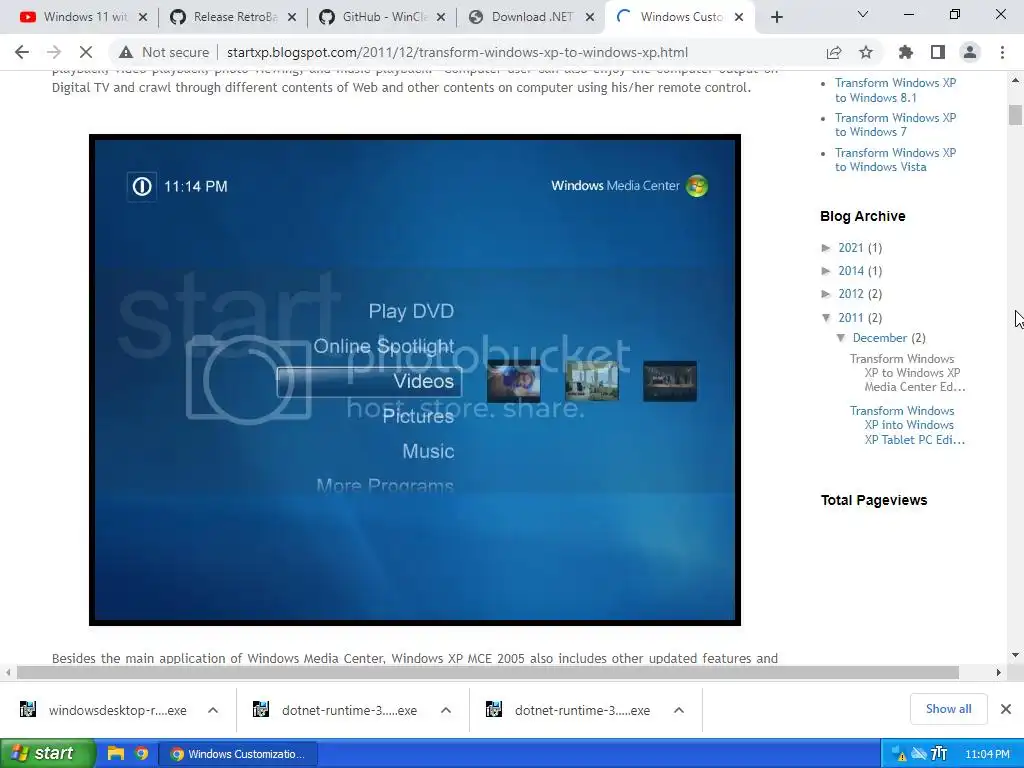Open Chrome's three-dot menu
The height and width of the screenshot is (768, 1024).
click(x=1002, y=52)
